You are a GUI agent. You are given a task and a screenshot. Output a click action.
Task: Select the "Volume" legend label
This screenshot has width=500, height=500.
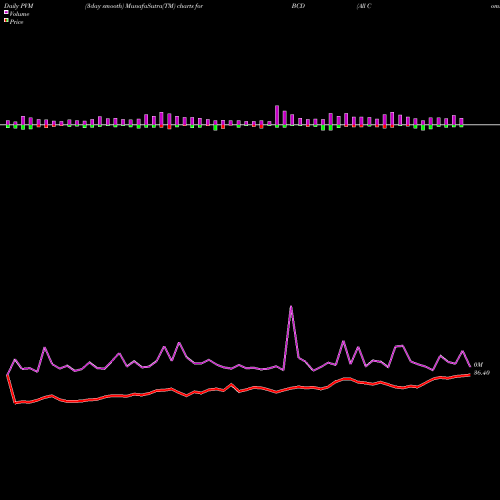tap(19, 14)
